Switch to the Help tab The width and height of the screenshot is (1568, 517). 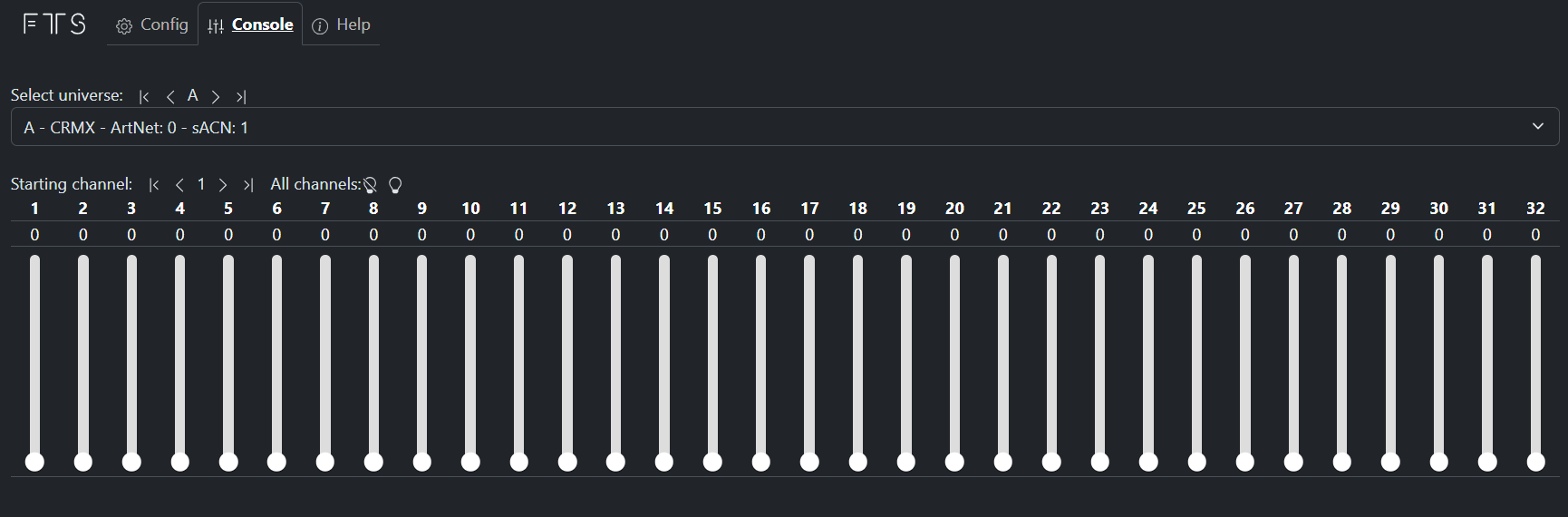coord(342,24)
